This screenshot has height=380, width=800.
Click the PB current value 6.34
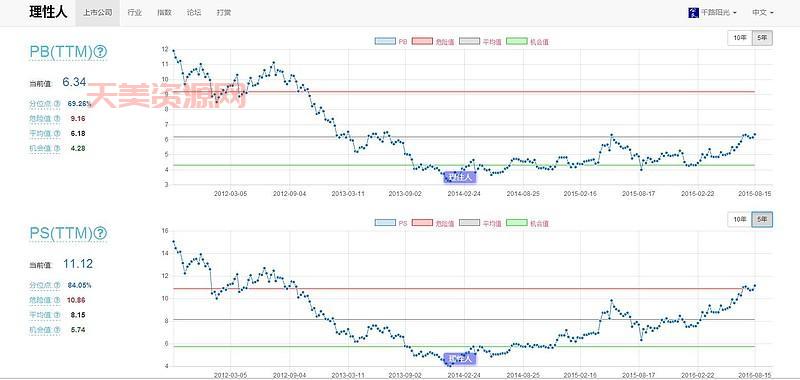click(74, 82)
